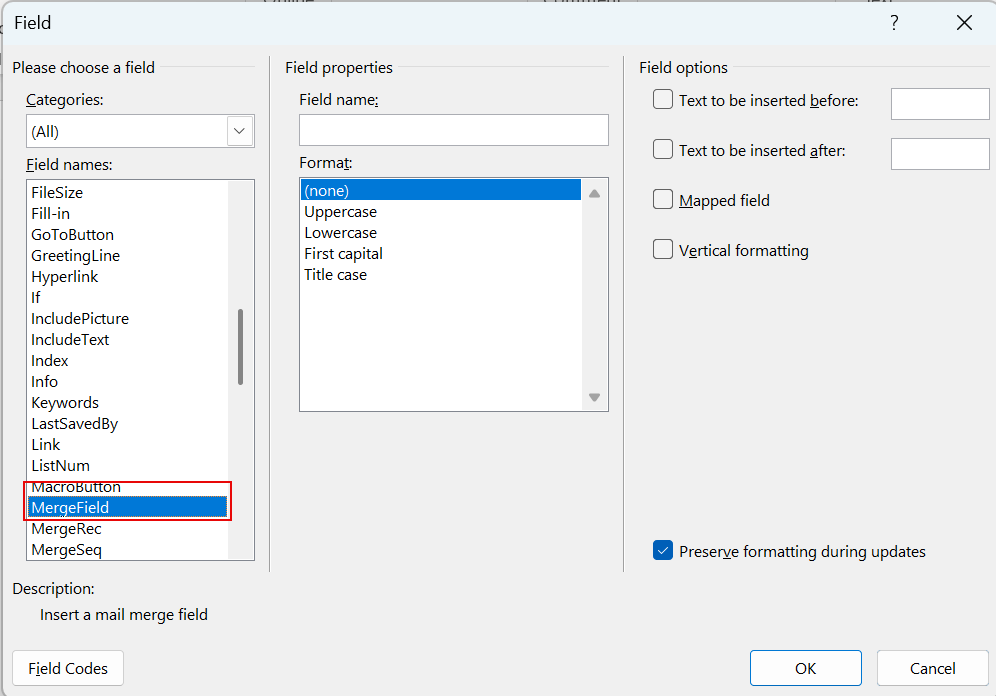Enable Text to be inserted before checkbox
The image size is (996, 696).
pyautogui.click(x=663, y=100)
